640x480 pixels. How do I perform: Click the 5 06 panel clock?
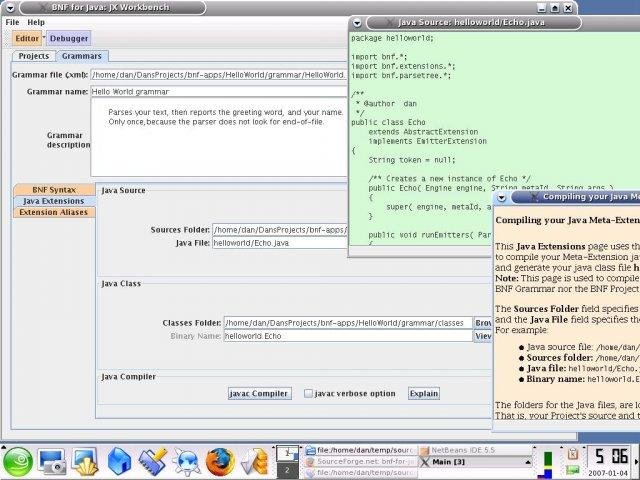[x=611, y=456]
